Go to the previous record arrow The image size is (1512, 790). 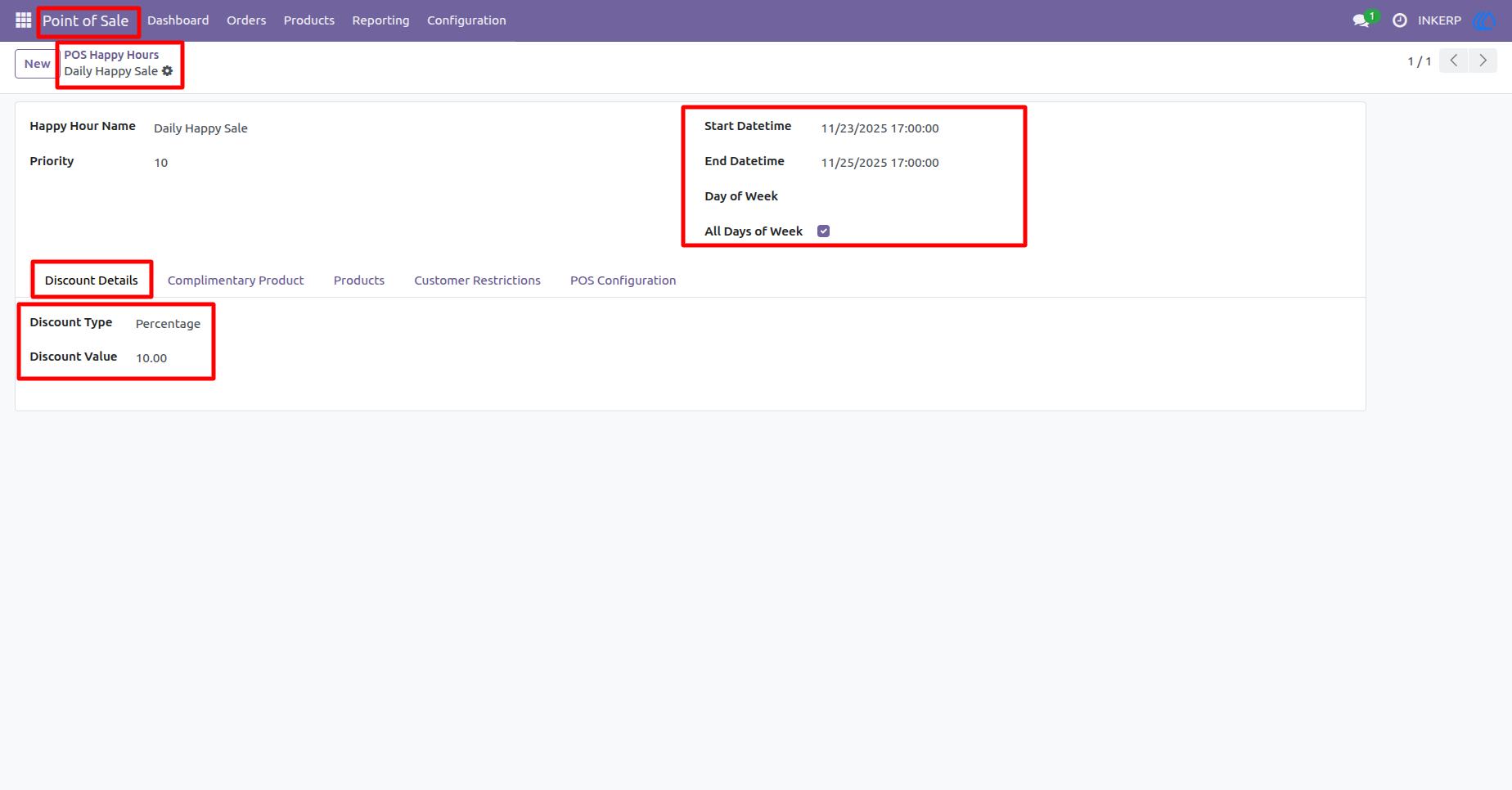1454,61
